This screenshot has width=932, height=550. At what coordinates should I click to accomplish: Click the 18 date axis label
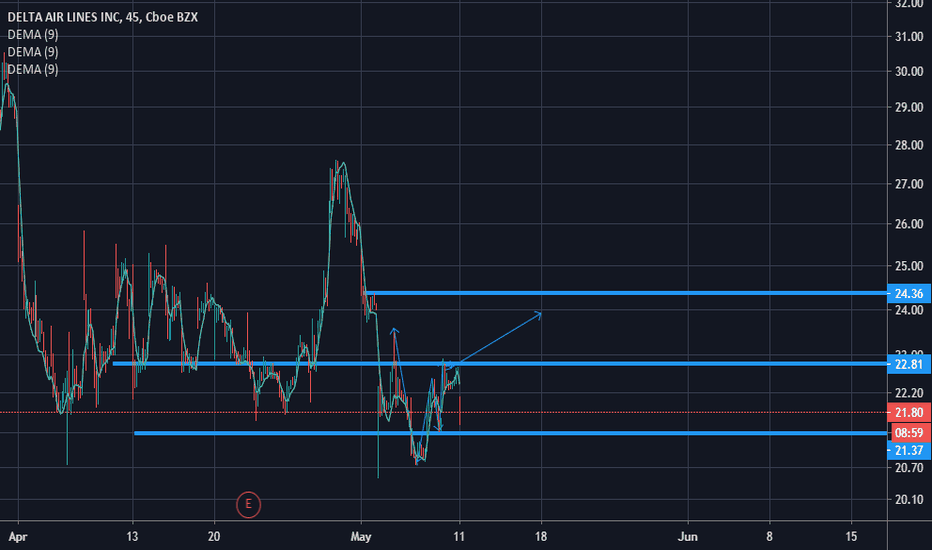[541, 537]
